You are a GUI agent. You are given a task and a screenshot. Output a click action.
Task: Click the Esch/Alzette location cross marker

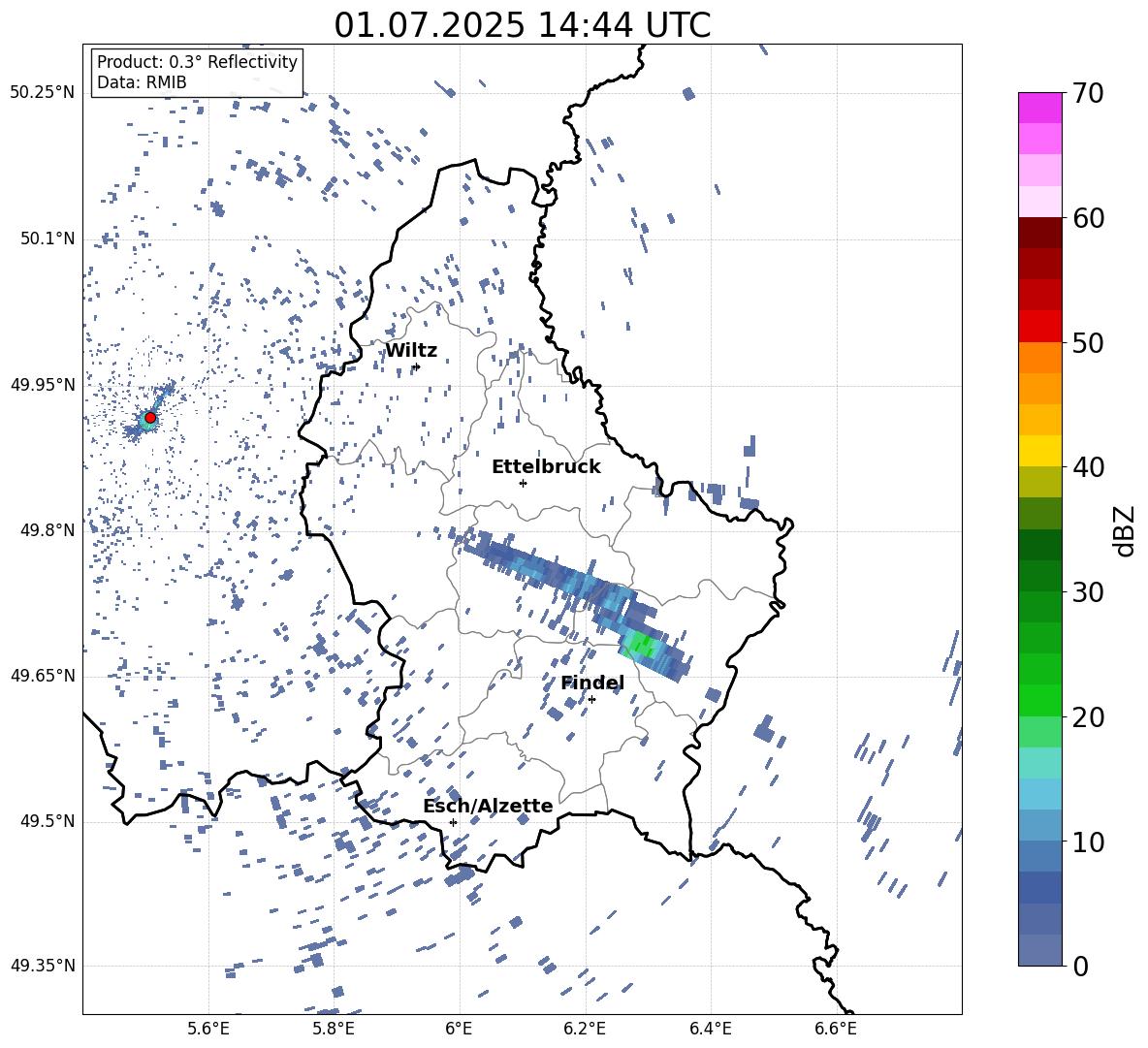point(453,822)
